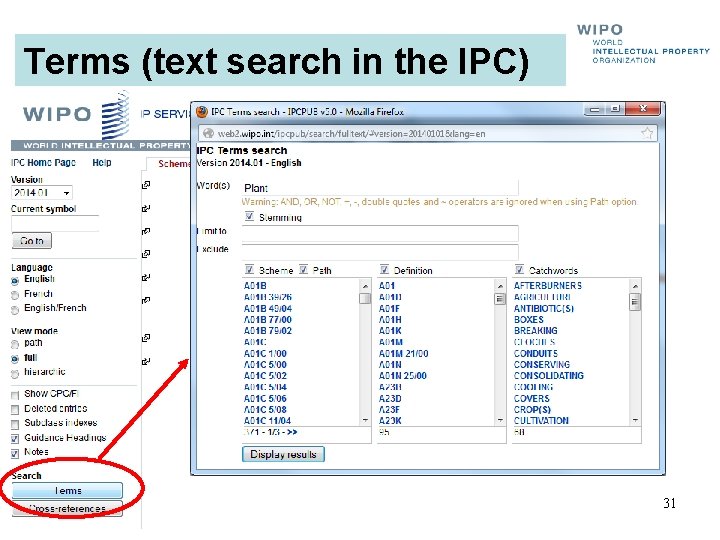Open definition entry A23D

click(x=390, y=398)
